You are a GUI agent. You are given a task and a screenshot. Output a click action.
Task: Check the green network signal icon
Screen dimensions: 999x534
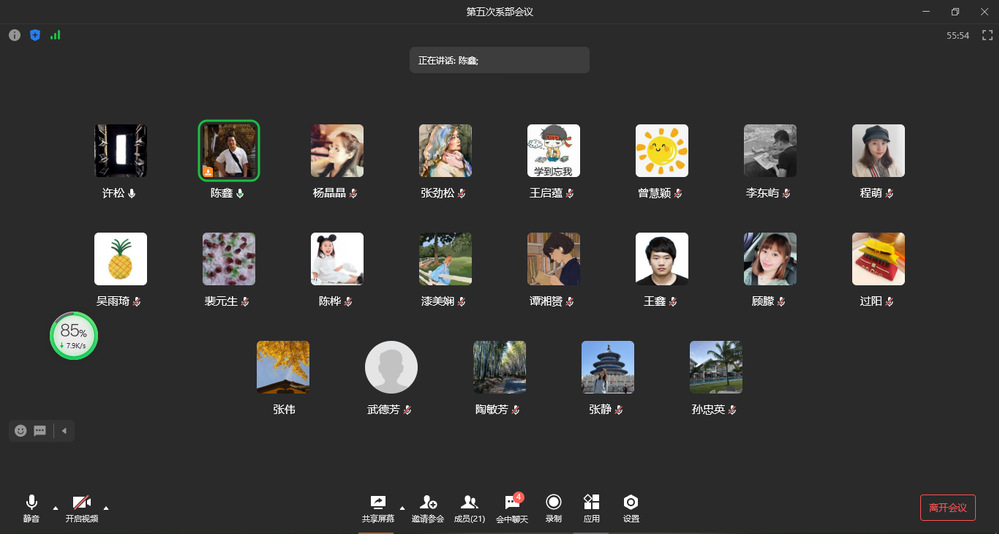pyautogui.click(x=55, y=35)
